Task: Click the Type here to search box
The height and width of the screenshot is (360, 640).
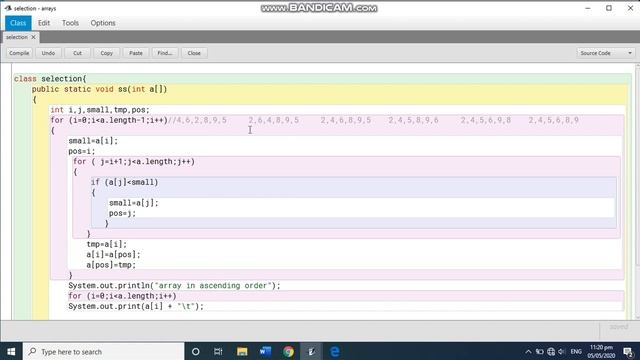Action: 104,351
